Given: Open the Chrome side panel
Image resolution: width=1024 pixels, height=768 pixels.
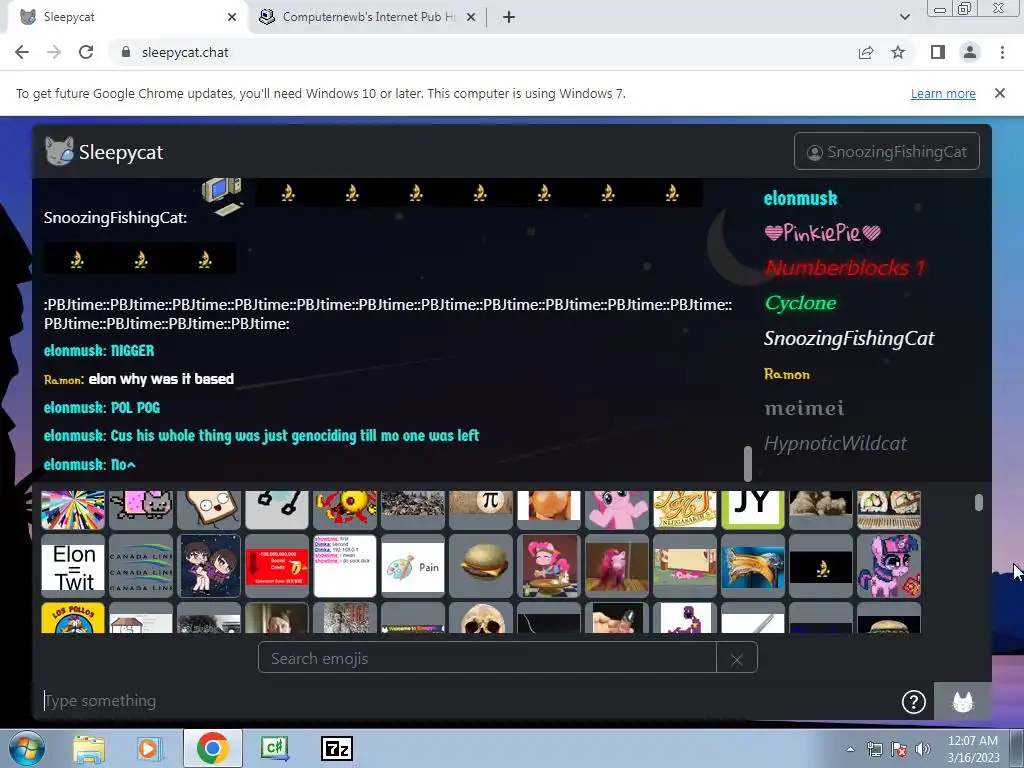Looking at the screenshot, I should pos(938,52).
